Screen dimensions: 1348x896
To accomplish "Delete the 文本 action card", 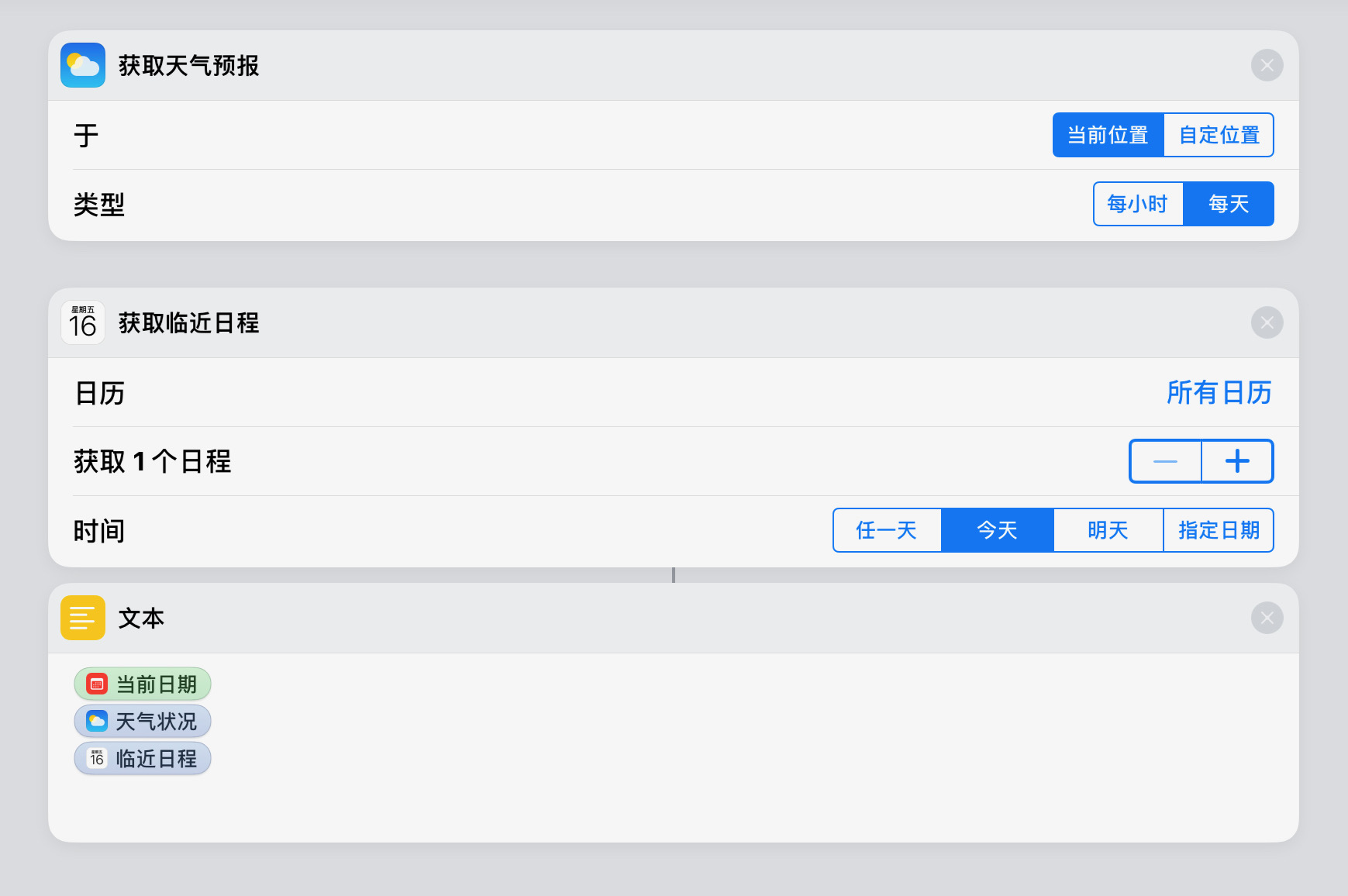I will [1267, 618].
